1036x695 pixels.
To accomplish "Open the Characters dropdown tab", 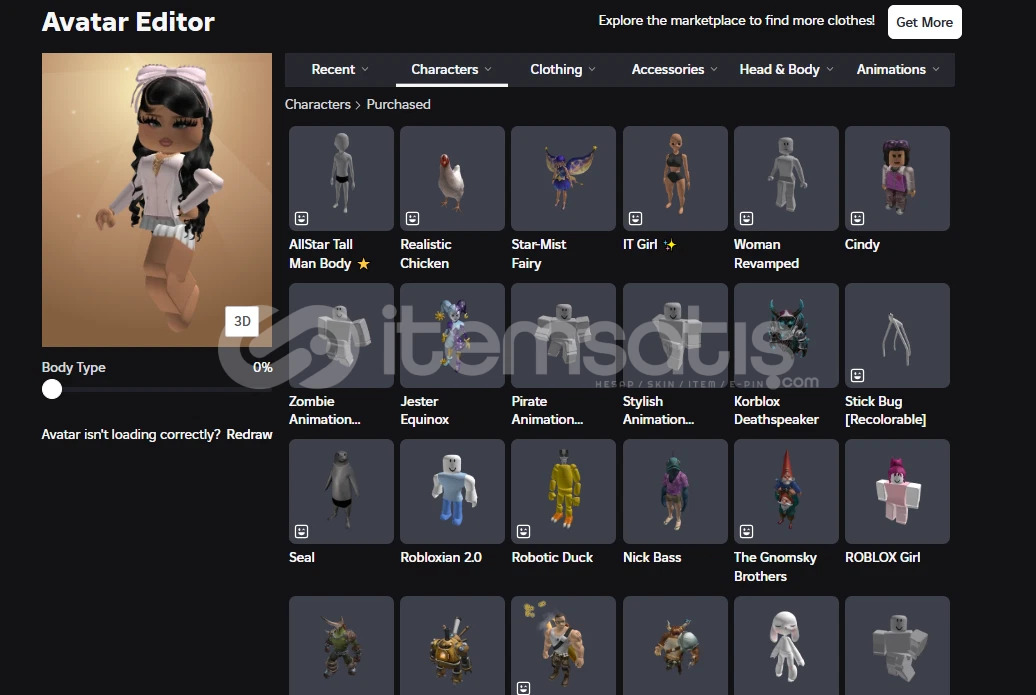I will tap(451, 69).
